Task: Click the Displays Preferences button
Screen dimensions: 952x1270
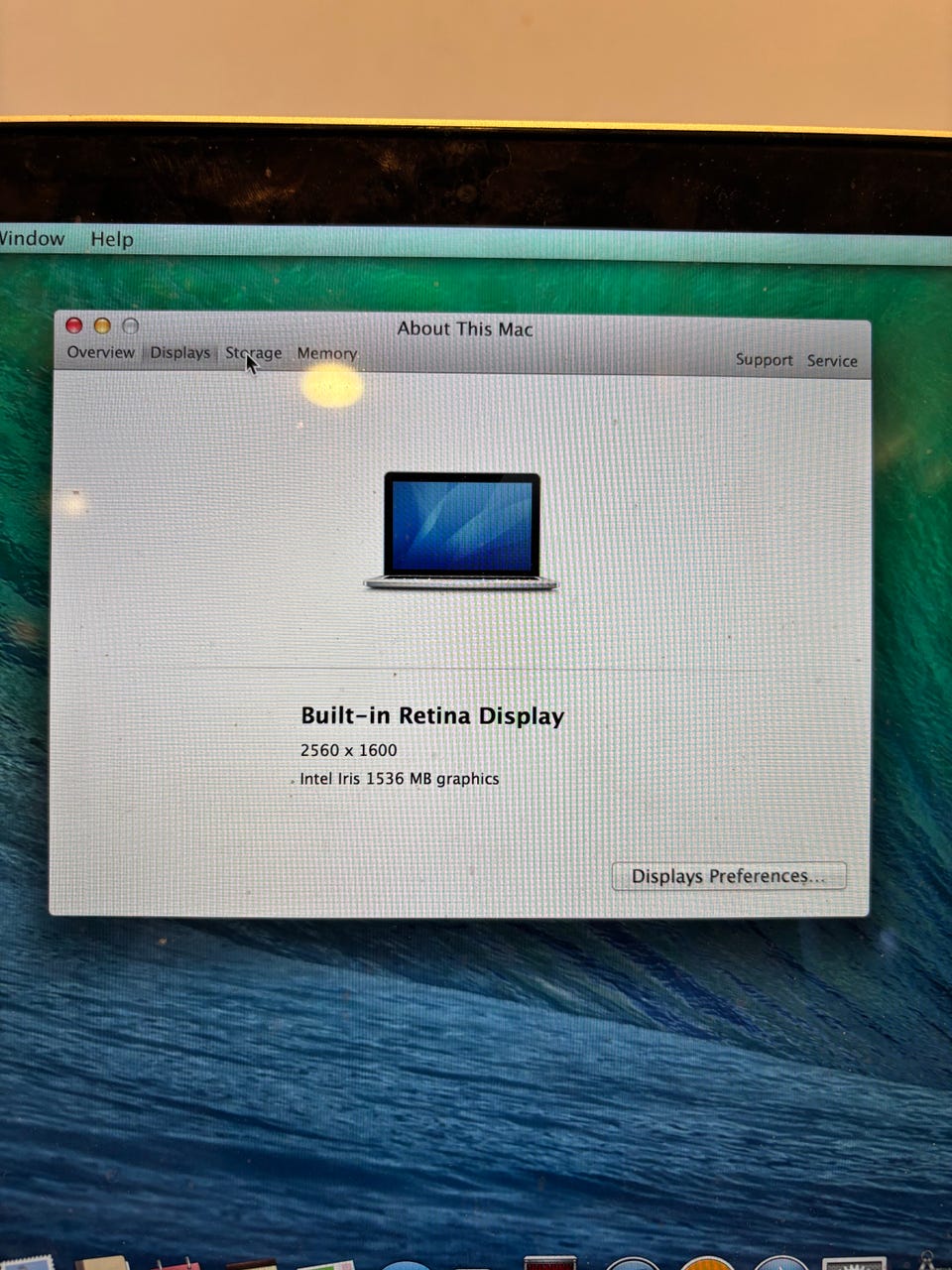Action: (x=729, y=876)
